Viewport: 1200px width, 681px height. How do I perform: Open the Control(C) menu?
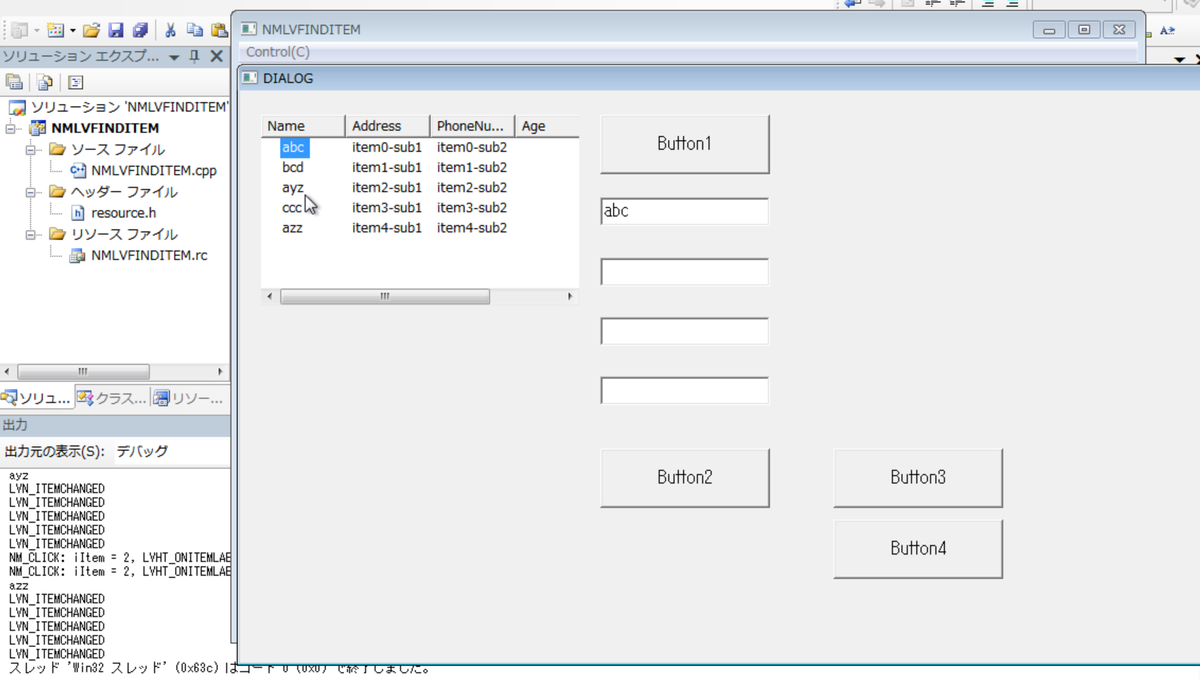pos(278,52)
